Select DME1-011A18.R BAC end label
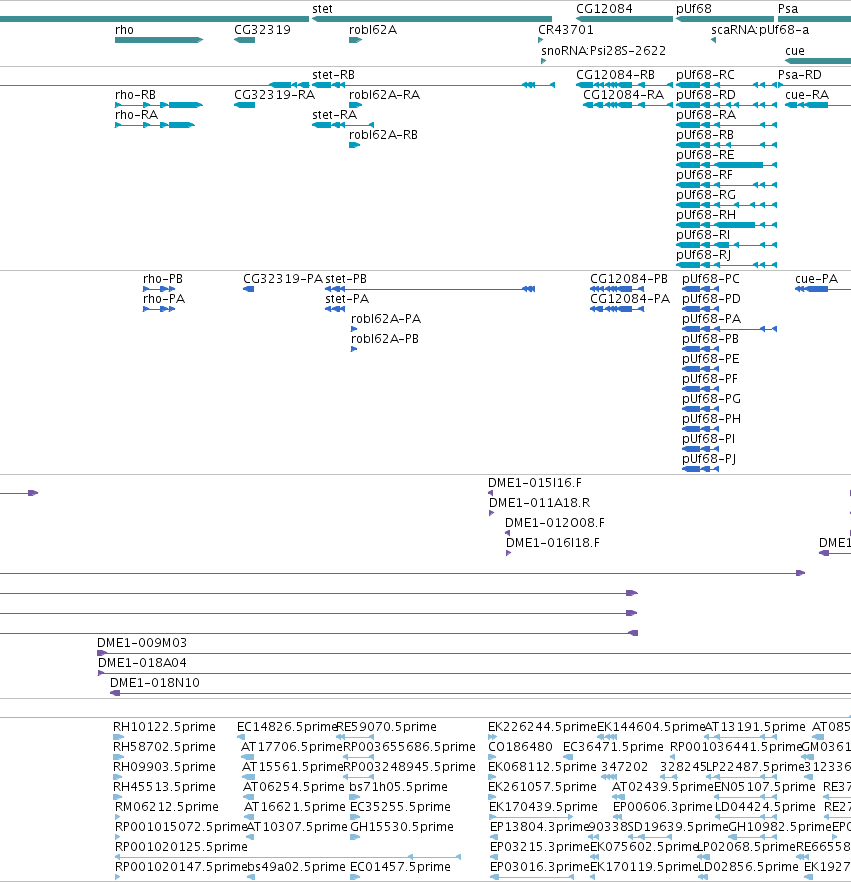 coord(539,503)
